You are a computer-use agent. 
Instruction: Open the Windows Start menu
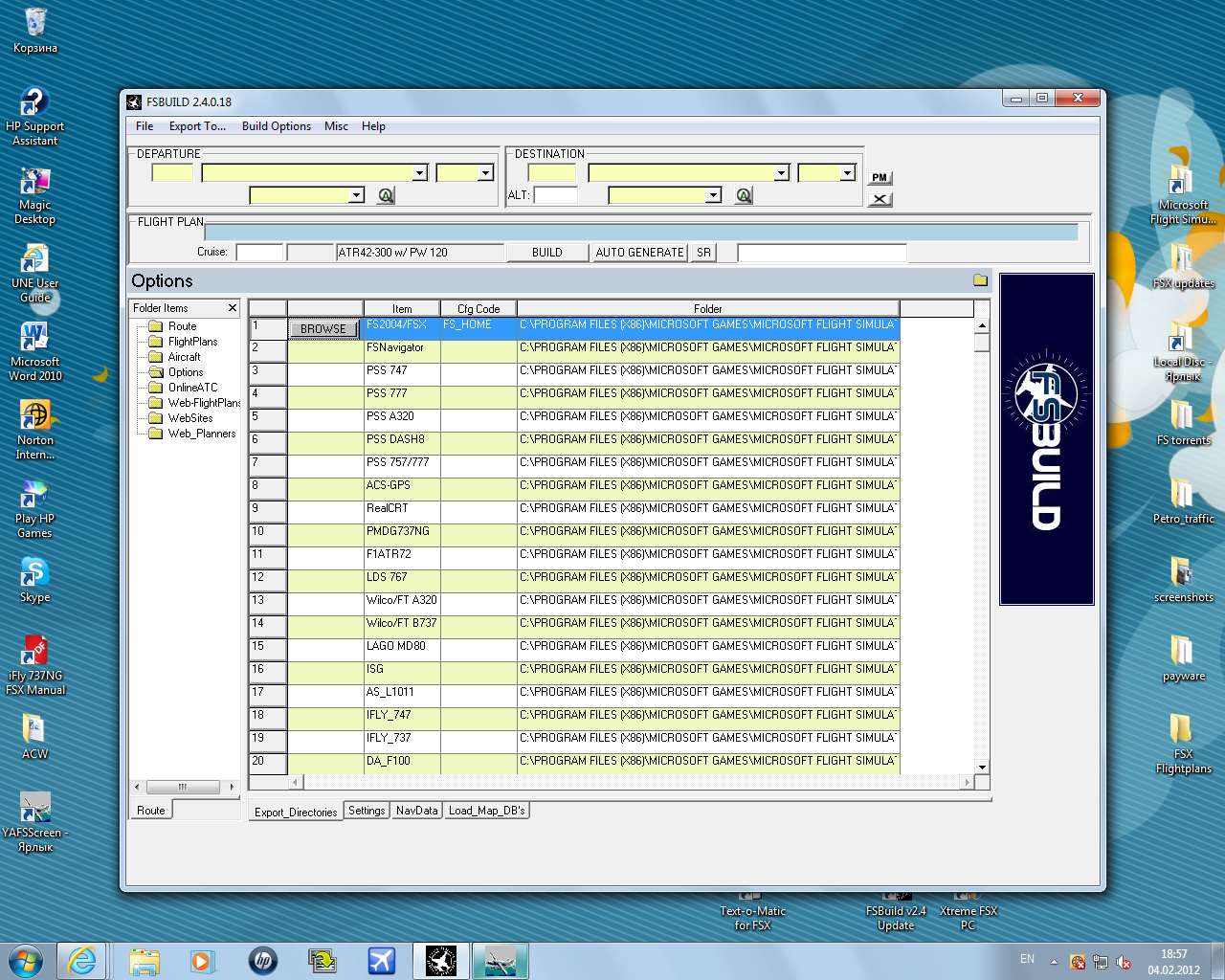point(26,960)
